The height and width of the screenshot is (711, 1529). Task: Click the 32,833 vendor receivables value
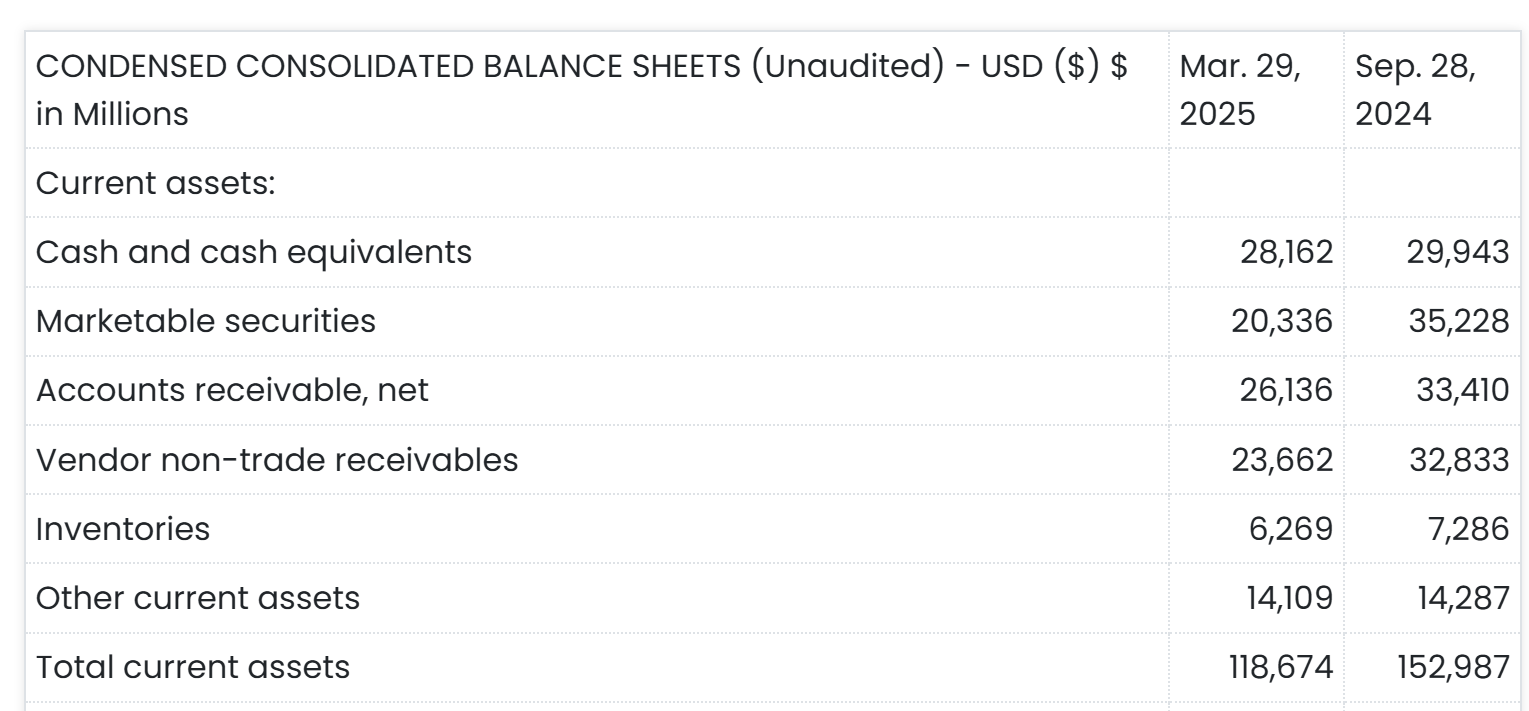tap(1461, 459)
